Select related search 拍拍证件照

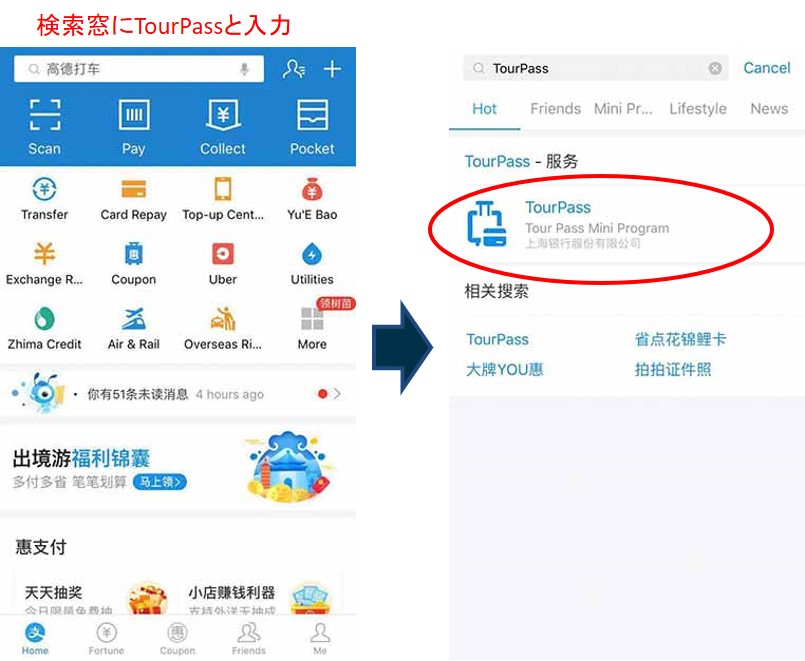click(x=673, y=370)
